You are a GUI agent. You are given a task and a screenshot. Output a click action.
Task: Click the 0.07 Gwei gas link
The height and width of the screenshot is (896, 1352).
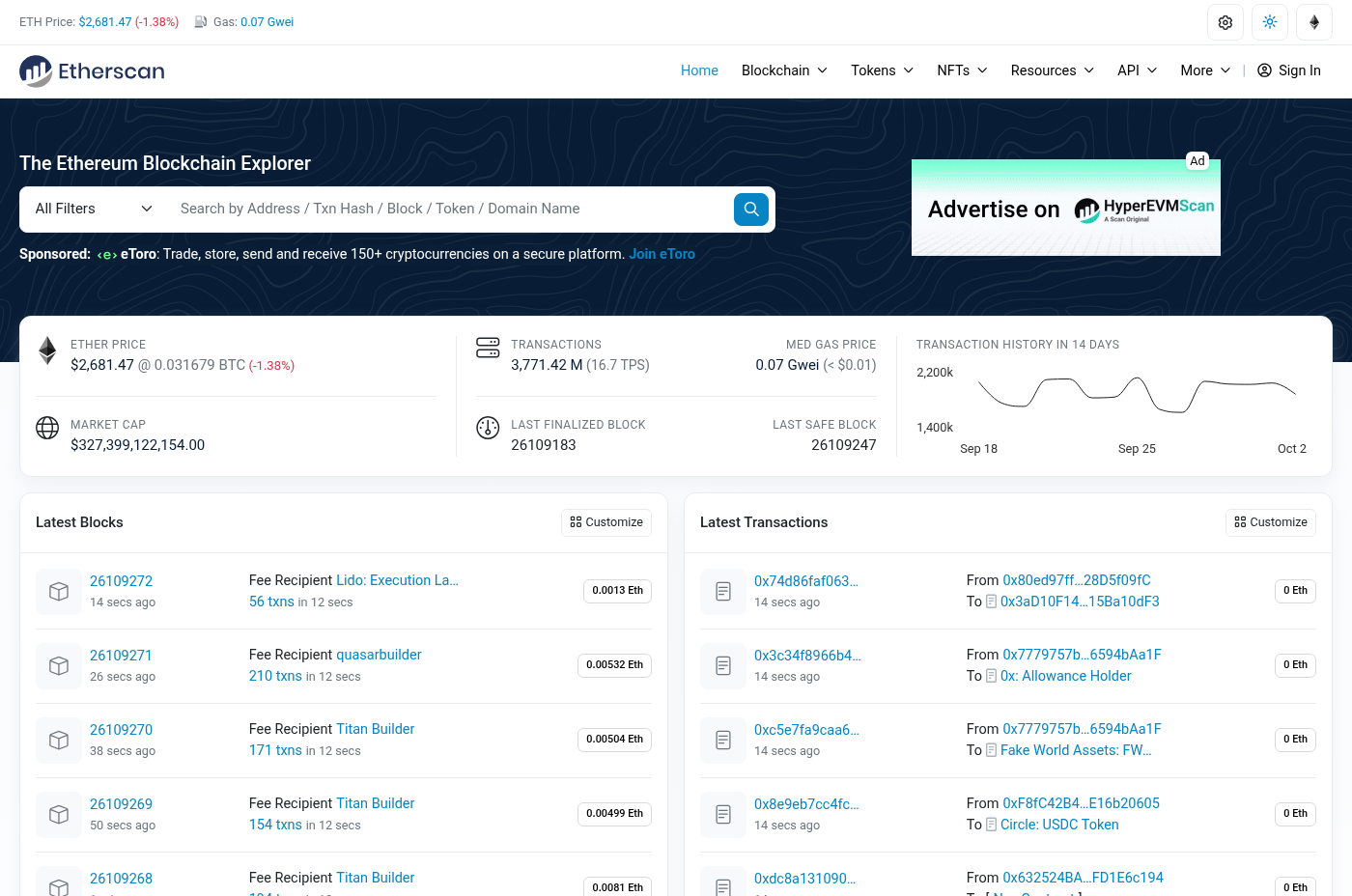pyautogui.click(x=267, y=22)
